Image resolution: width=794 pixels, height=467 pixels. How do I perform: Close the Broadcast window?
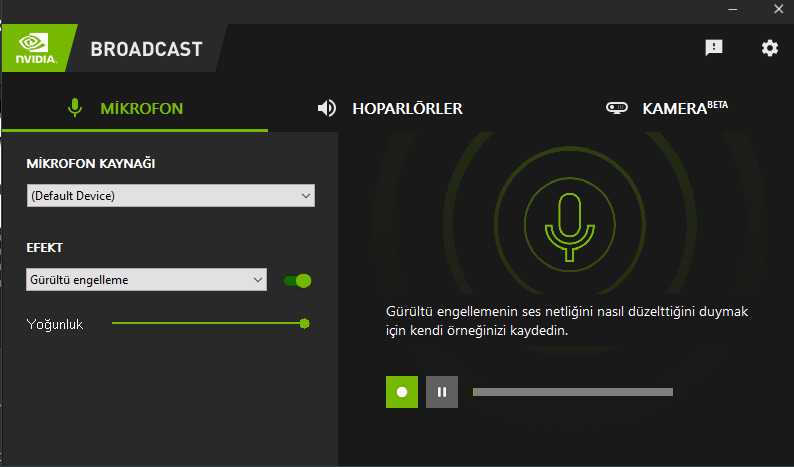[x=779, y=9]
